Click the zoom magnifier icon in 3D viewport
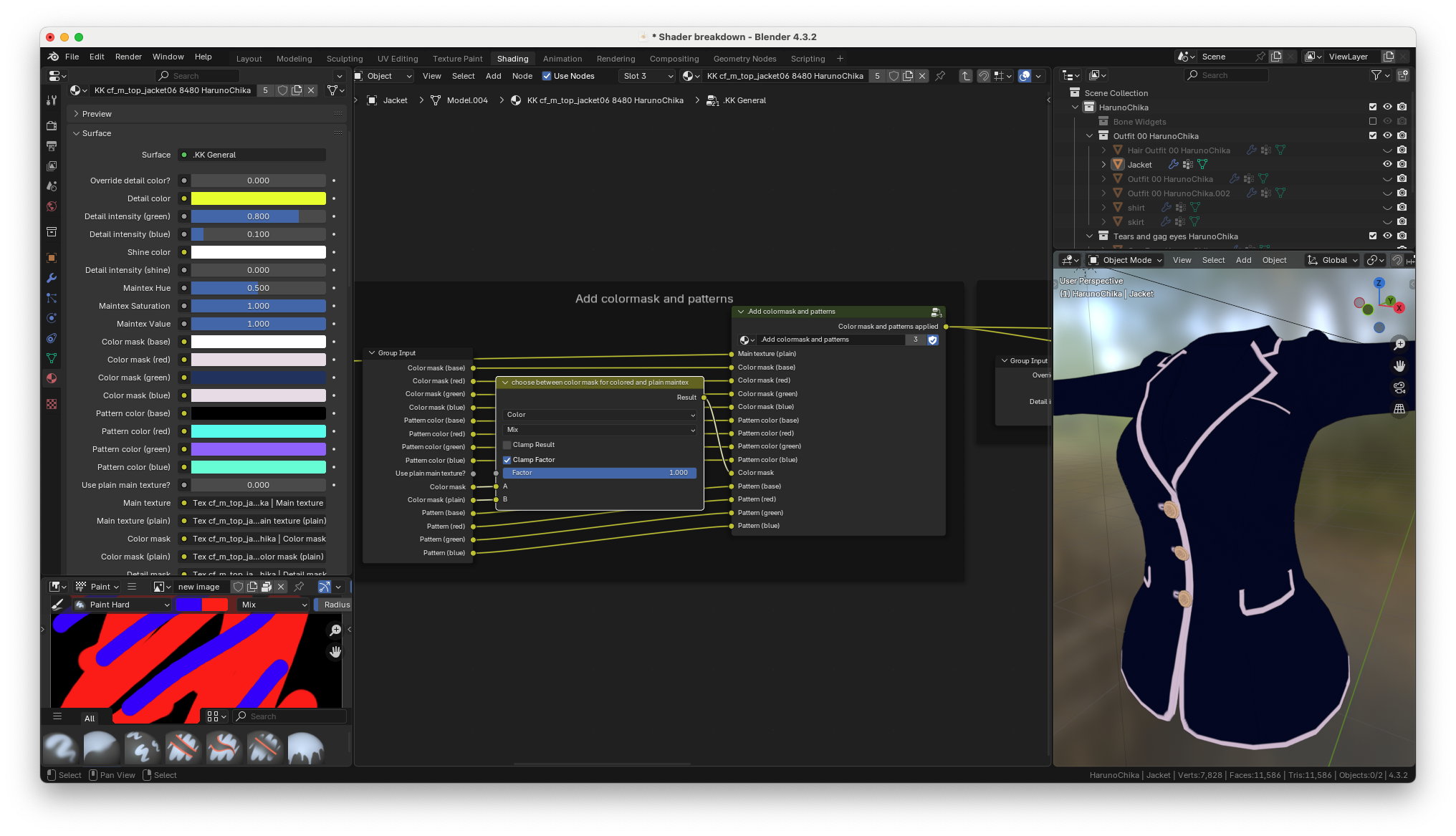1456x836 pixels. point(1399,344)
